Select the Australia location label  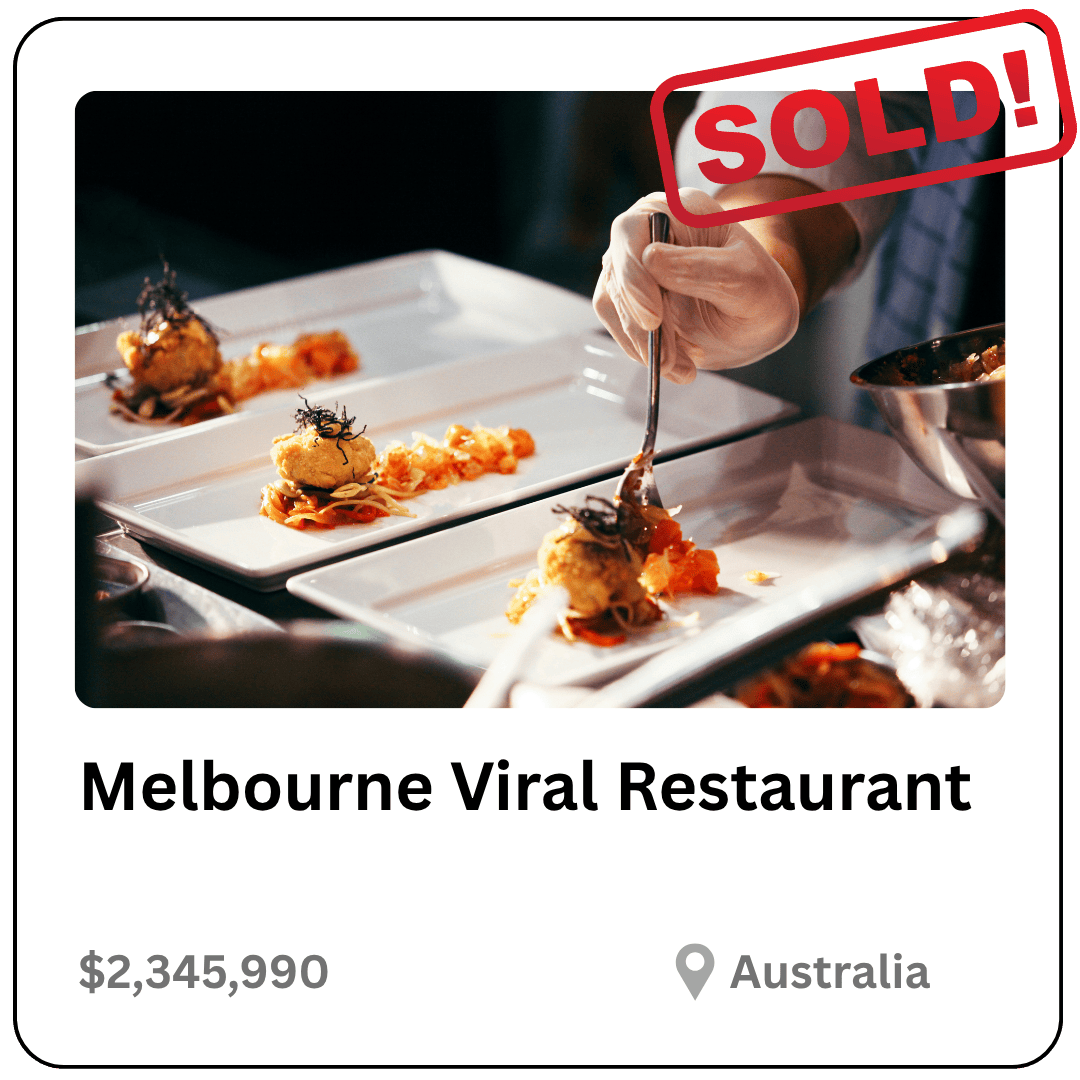click(x=829, y=972)
